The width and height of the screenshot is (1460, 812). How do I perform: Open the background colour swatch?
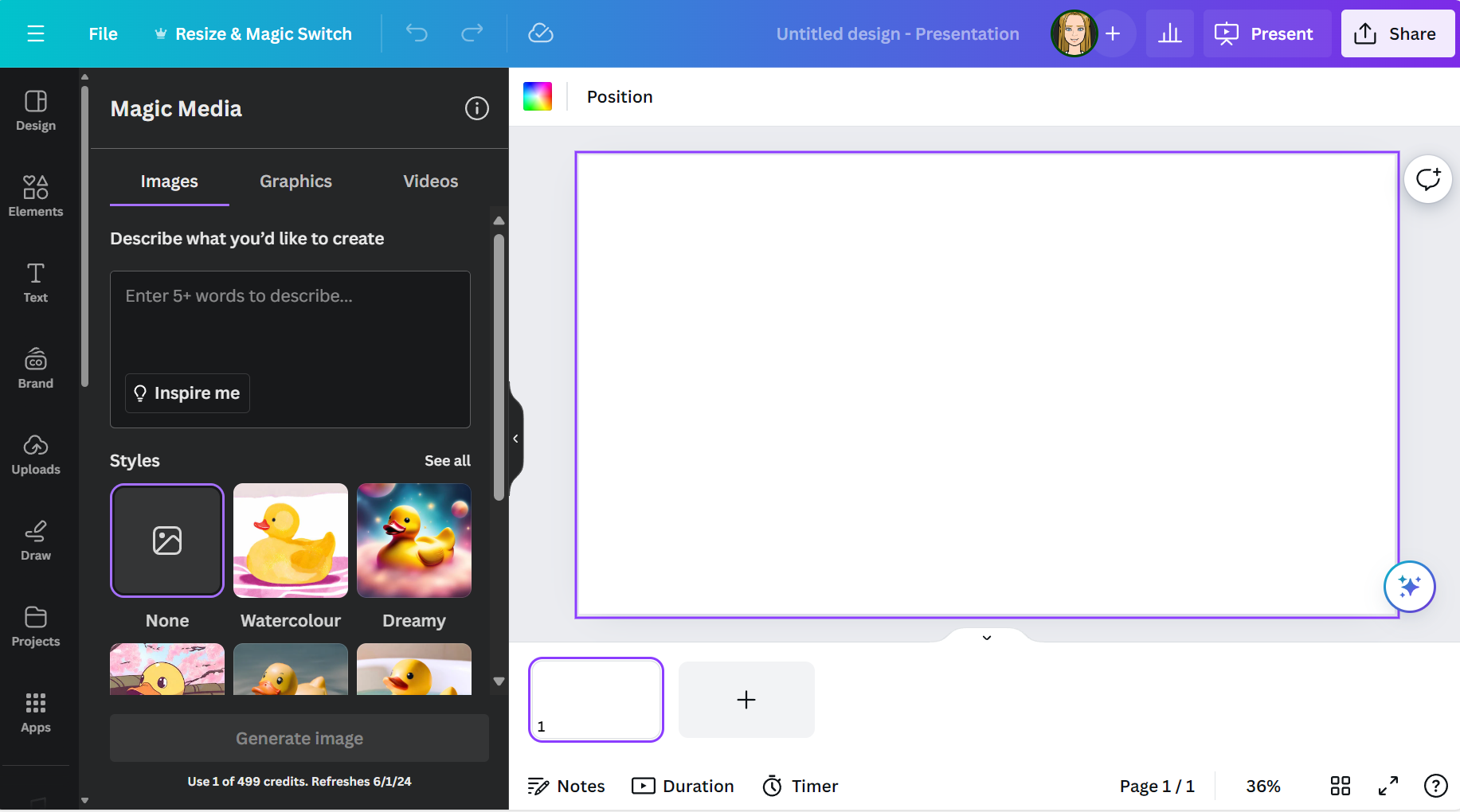coord(538,96)
